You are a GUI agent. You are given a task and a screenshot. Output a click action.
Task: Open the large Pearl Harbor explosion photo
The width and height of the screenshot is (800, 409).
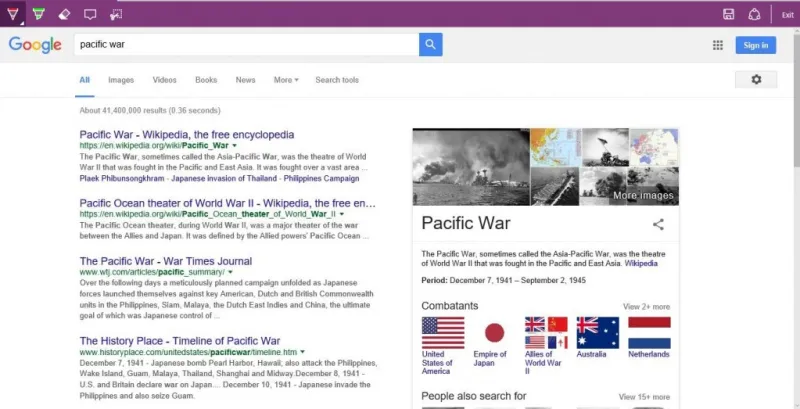[471, 167]
